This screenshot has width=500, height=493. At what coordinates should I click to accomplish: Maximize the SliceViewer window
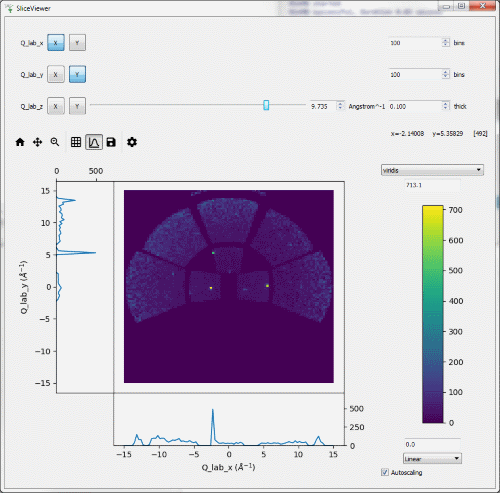click(462, 6)
